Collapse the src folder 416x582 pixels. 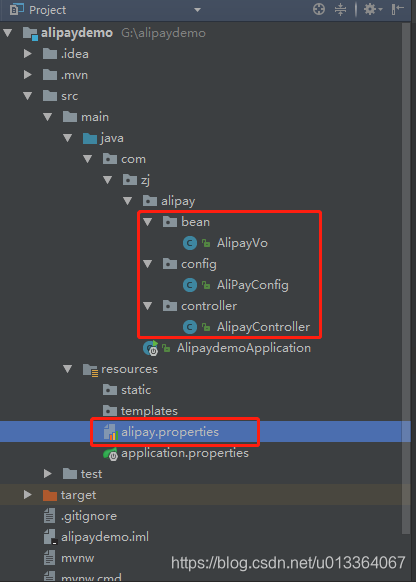tap(28, 96)
